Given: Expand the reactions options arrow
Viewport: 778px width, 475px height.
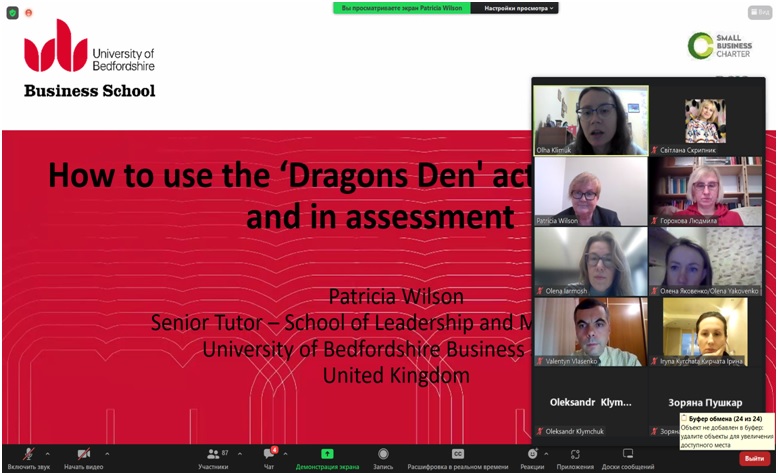Looking at the screenshot, I should click(546, 454).
